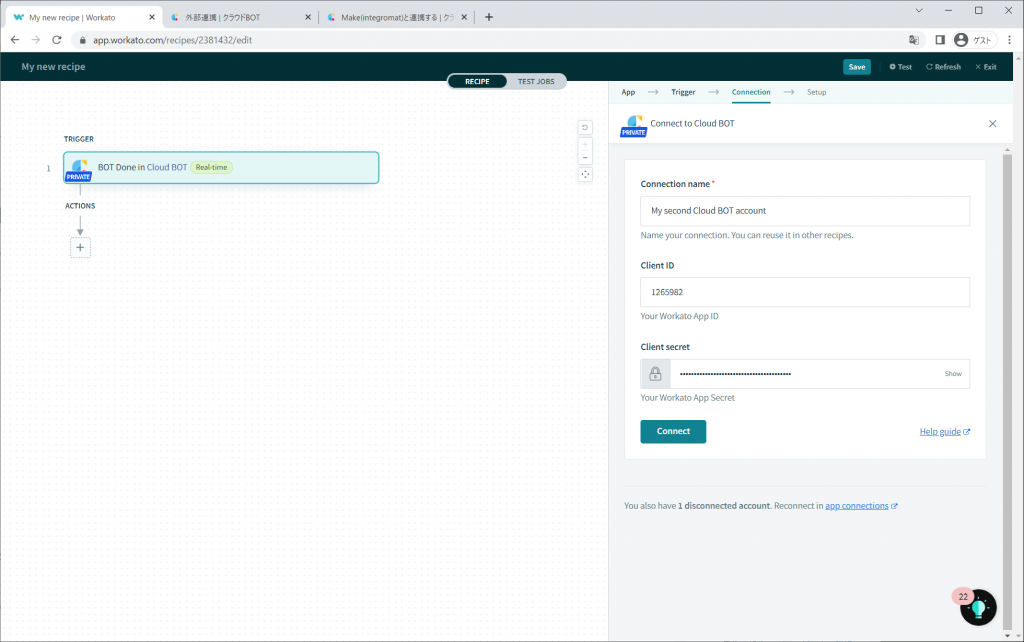Expand the browser tab search dropdown
This screenshot has width=1024, height=642.
point(919,10)
